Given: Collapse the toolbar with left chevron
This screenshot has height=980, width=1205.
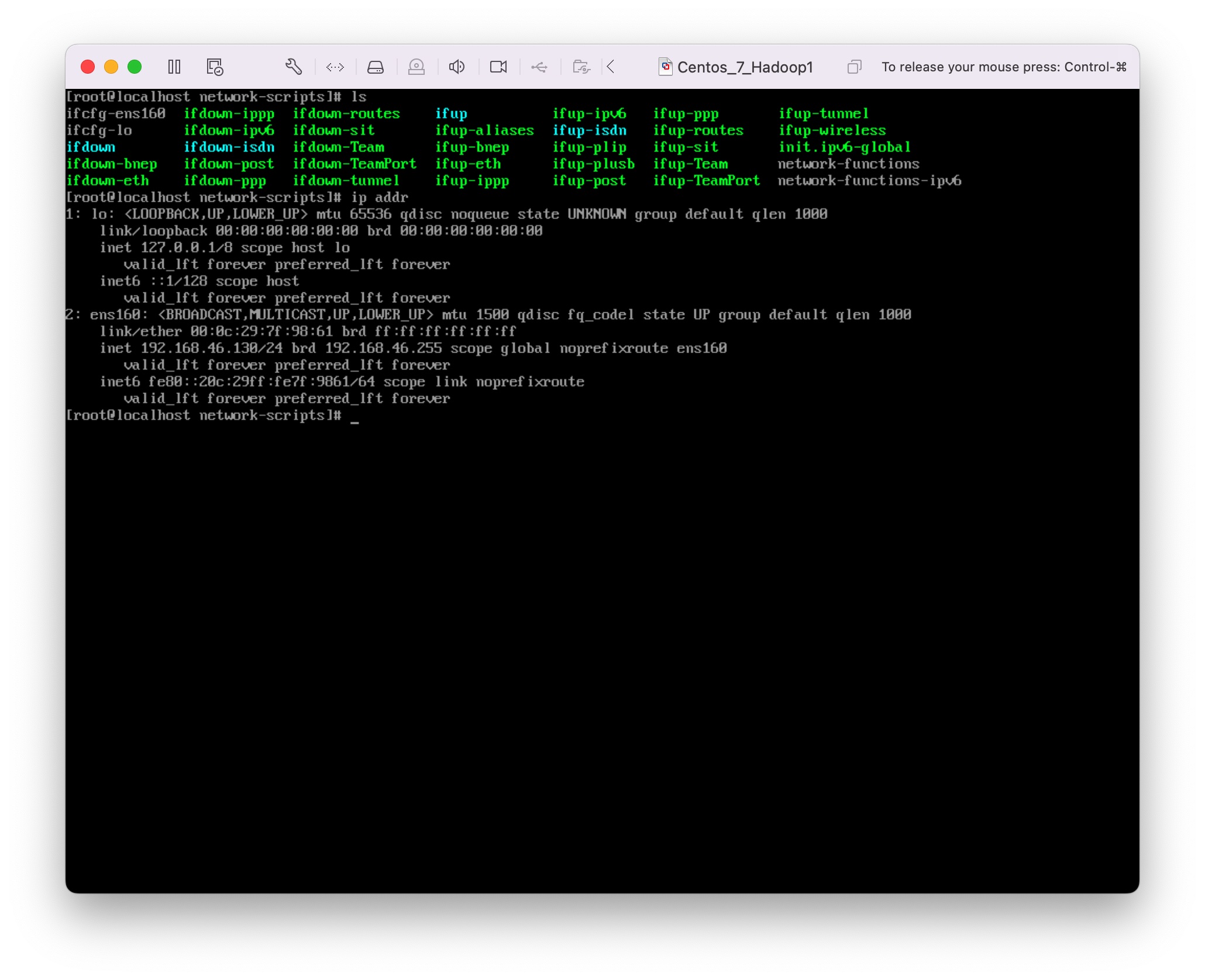Looking at the screenshot, I should pos(611,67).
